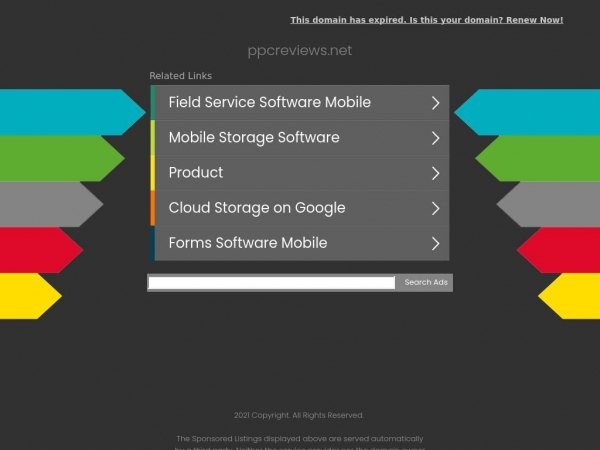Click the arrow beside Cloud Storage on Google
600x450 pixels.
[435, 209]
